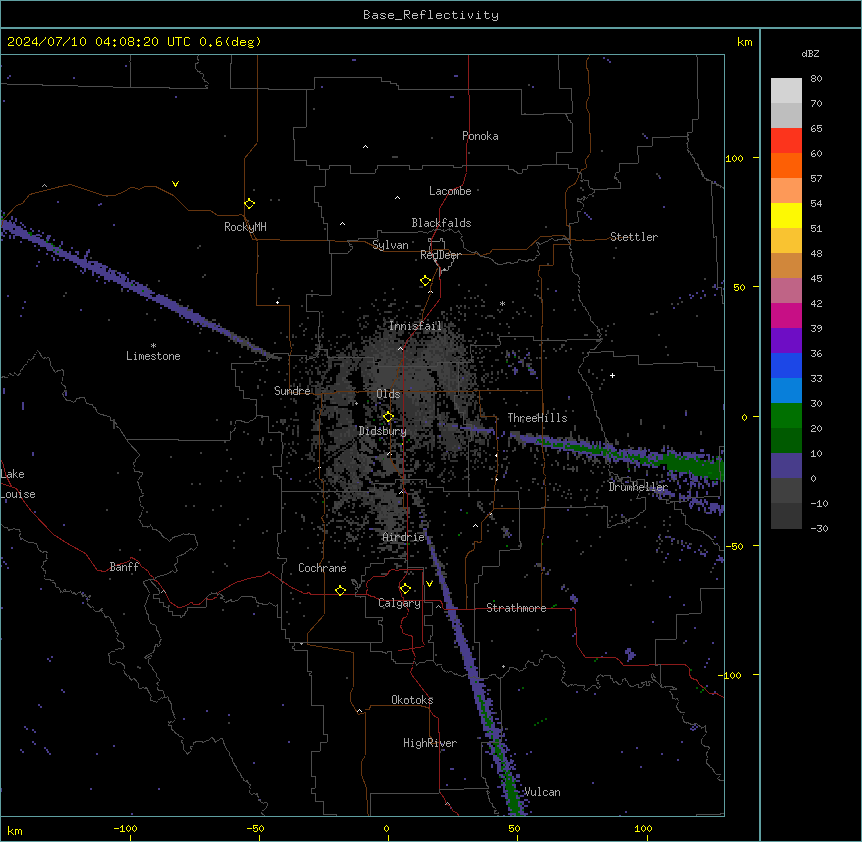This screenshot has height=842, width=862.
Task: Click the red 65 dBZ color swatch
Action: [786, 141]
